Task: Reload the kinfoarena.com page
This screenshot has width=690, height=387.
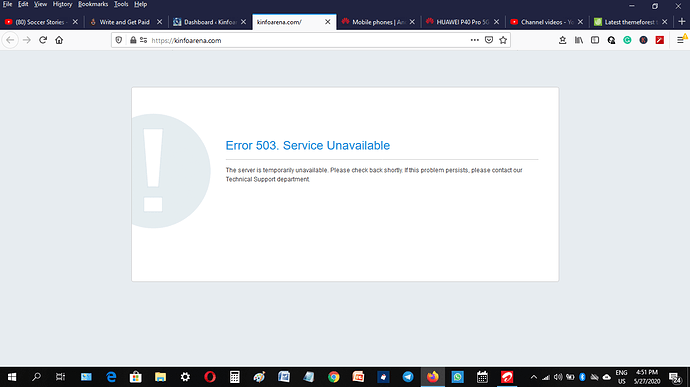Action: (x=43, y=40)
